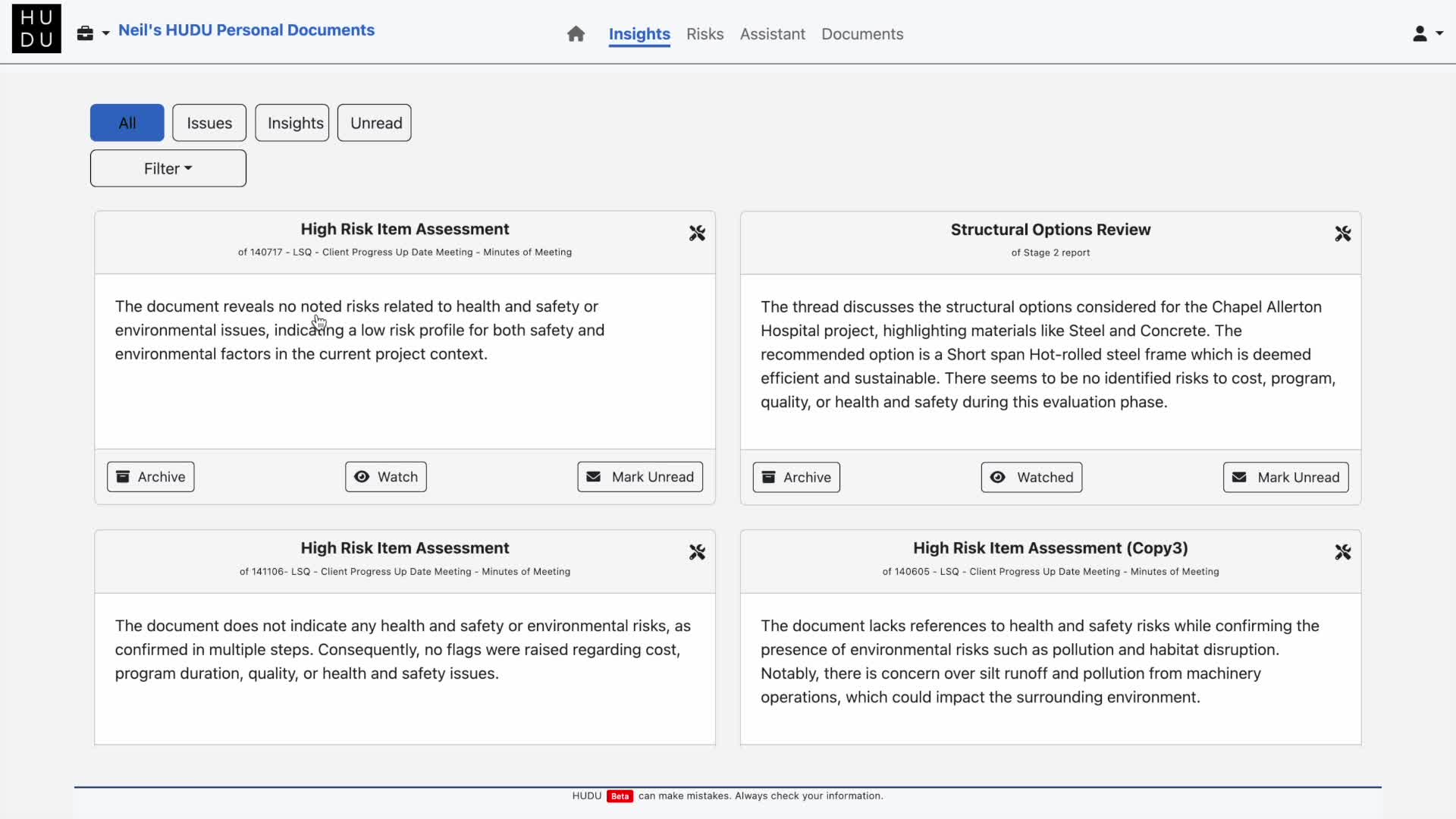This screenshot has height=819, width=1456.
Task: Switch to the Risks tab
Action: tap(704, 34)
